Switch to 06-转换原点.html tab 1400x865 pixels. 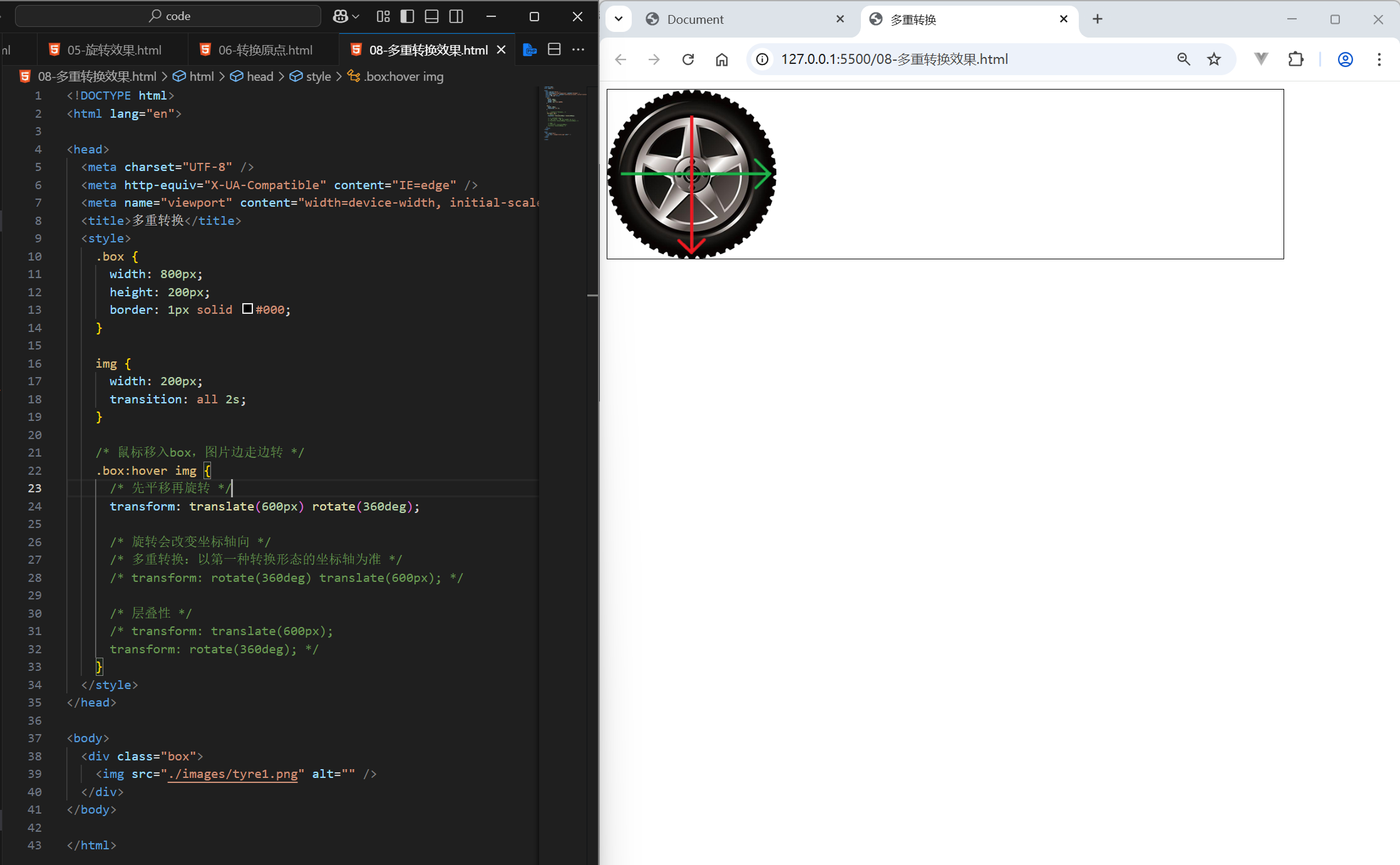(265, 50)
